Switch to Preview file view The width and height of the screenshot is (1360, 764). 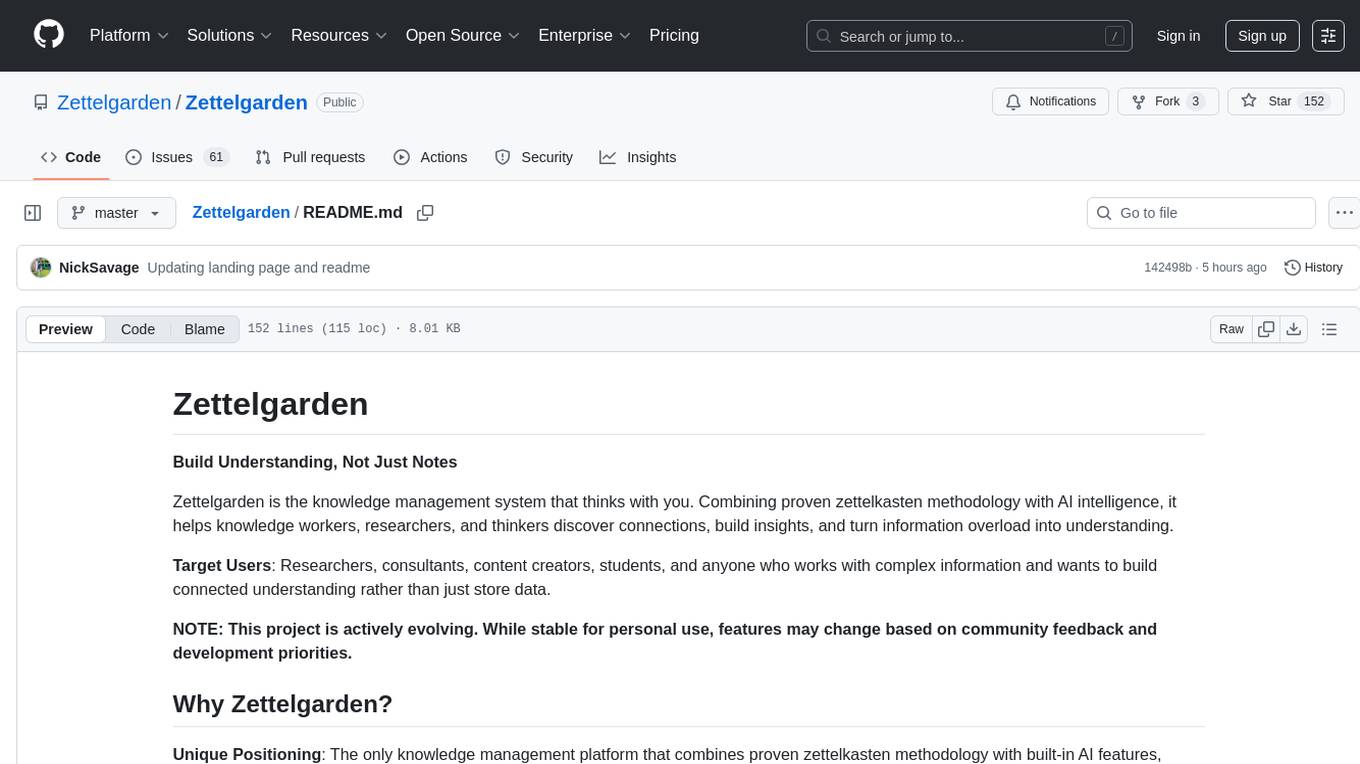pos(66,329)
